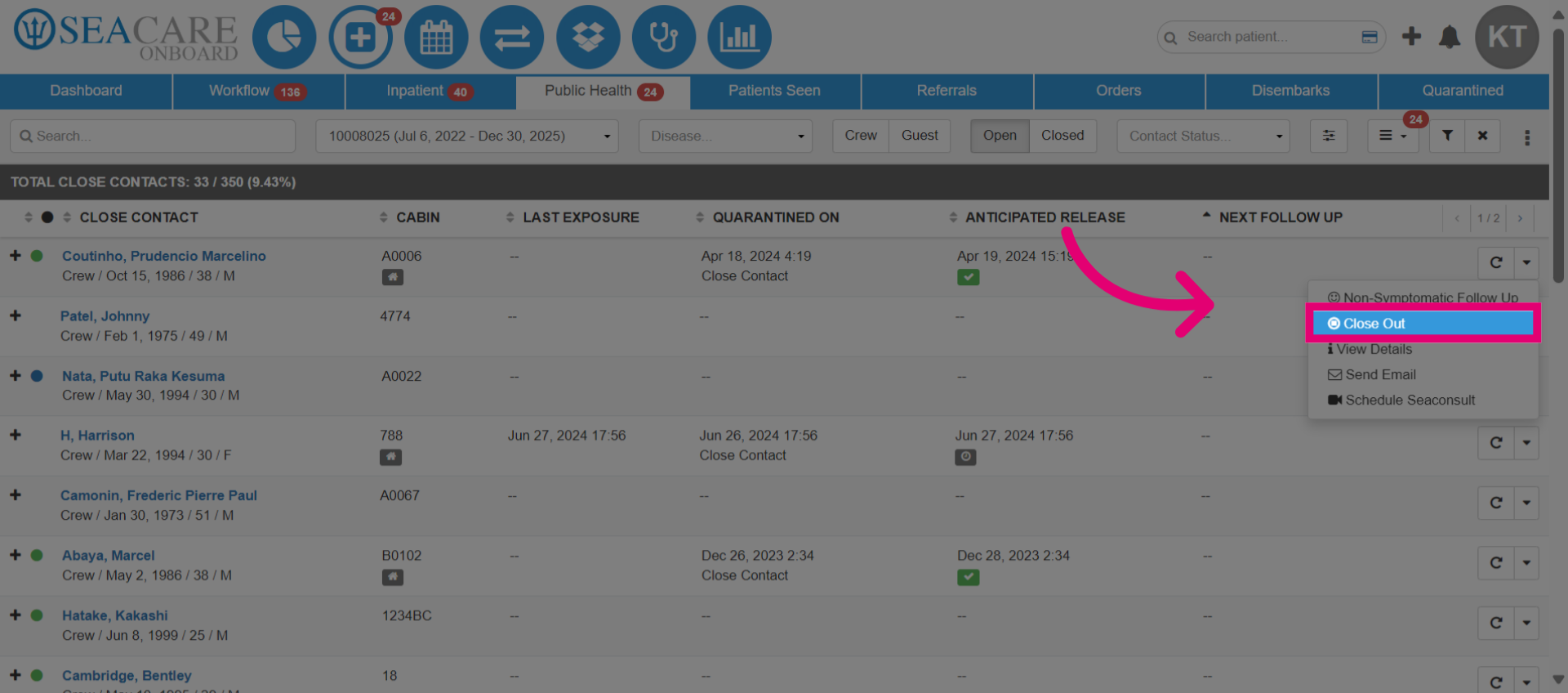Switch to the Dashboard tab
The image size is (1568, 693).
(86, 91)
